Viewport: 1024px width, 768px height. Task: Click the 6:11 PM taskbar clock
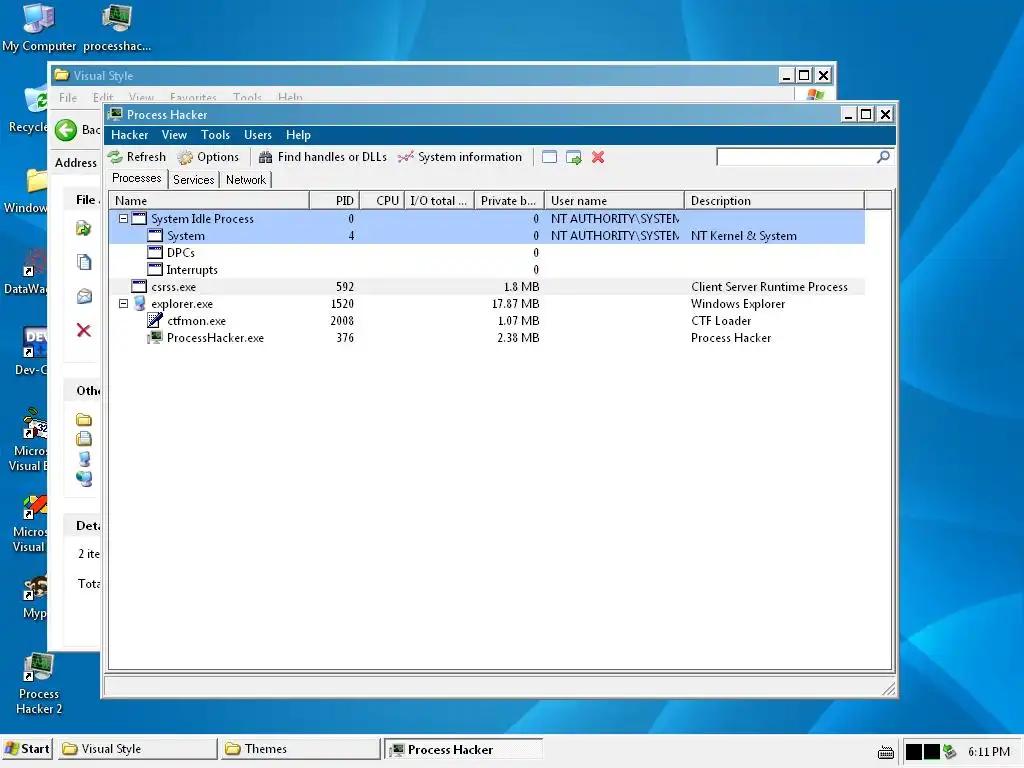click(989, 752)
